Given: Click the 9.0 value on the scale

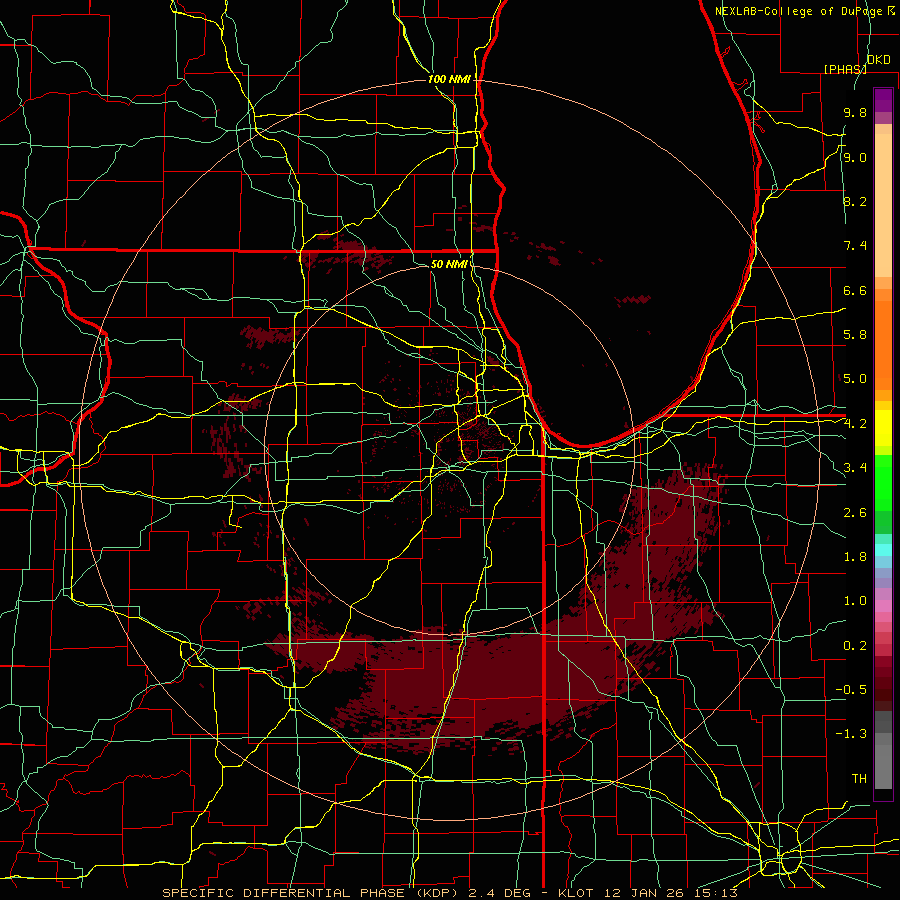Looking at the screenshot, I should (855, 157).
